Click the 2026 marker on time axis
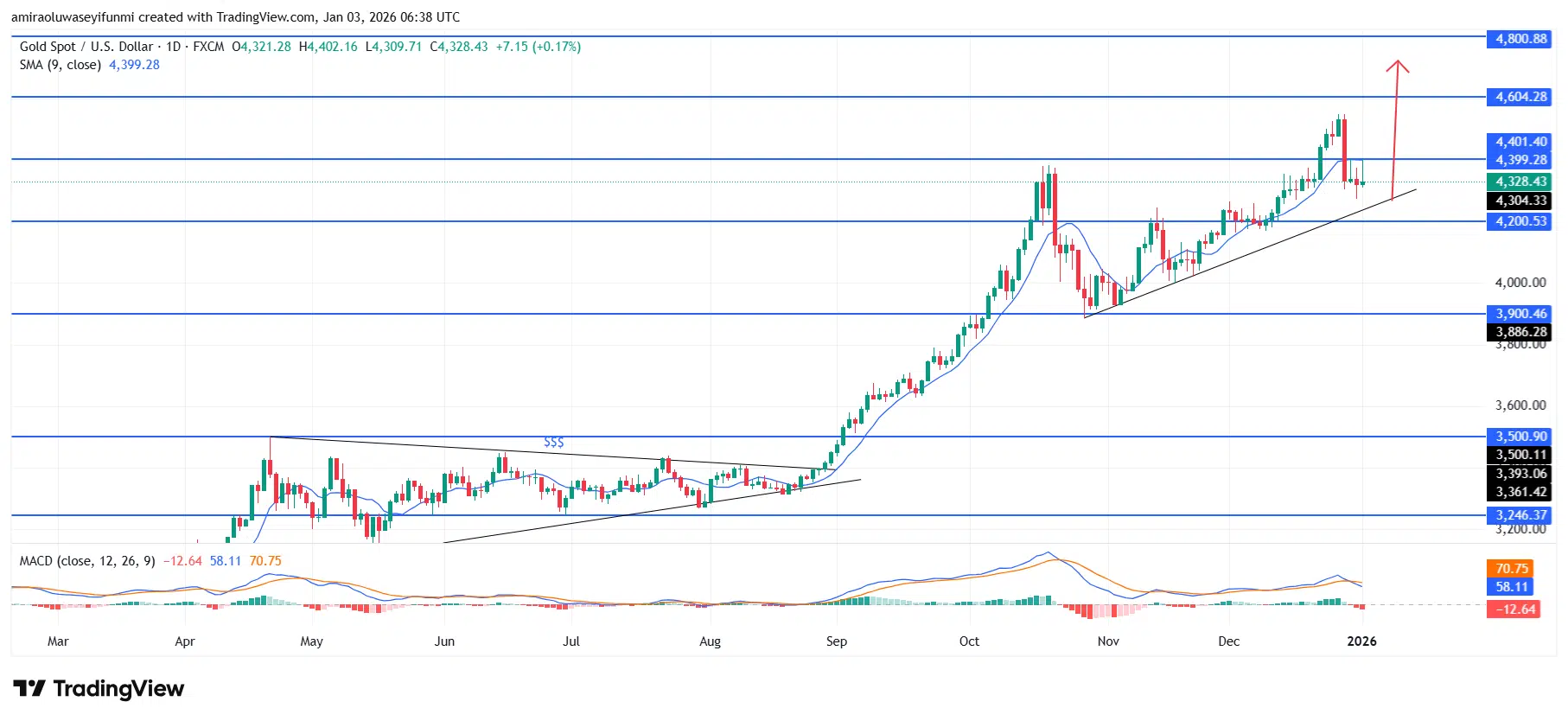This screenshot has width=1568, height=721. [x=1361, y=641]
